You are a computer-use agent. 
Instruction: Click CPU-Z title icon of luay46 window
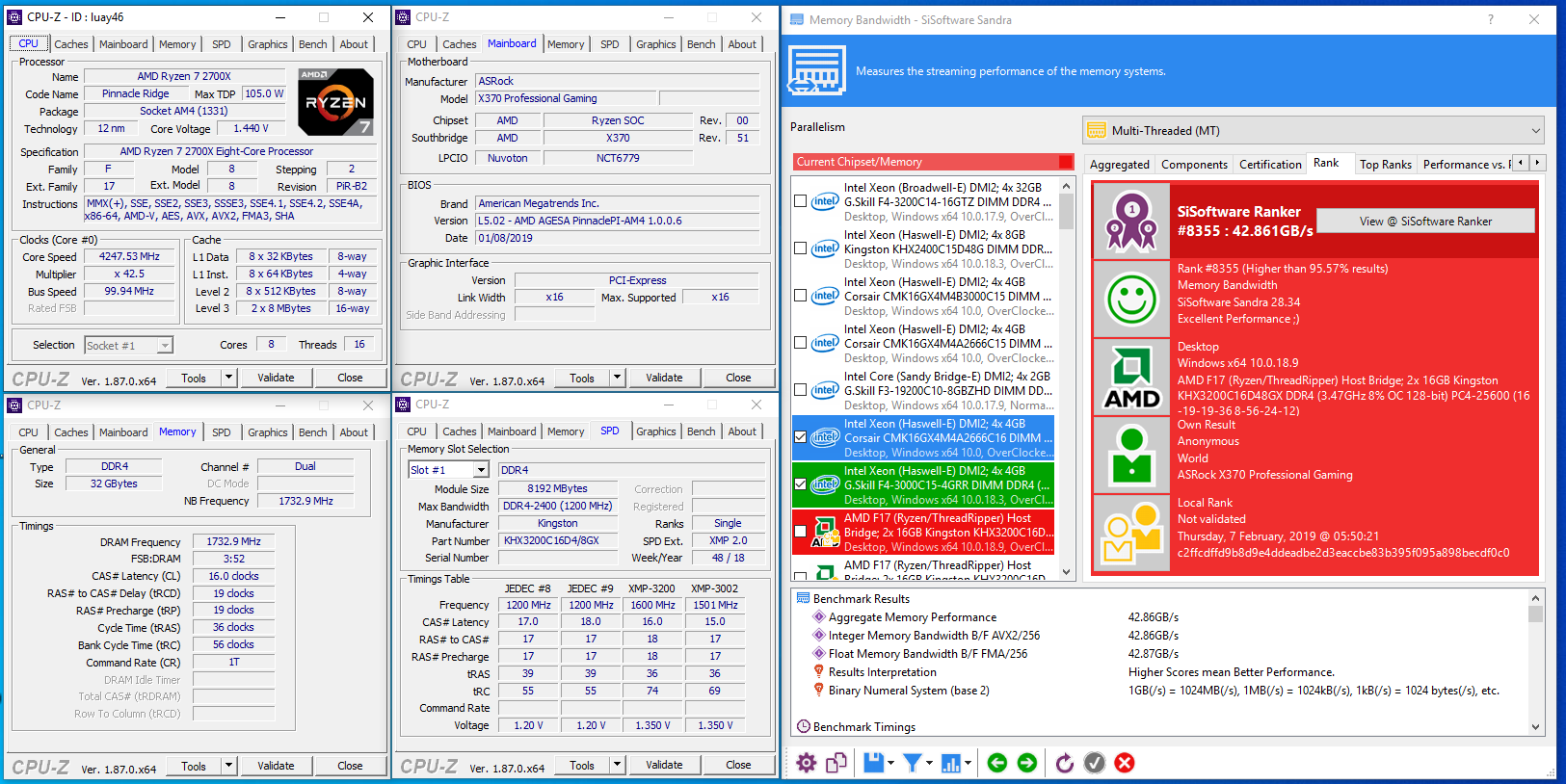click(14, 16)
